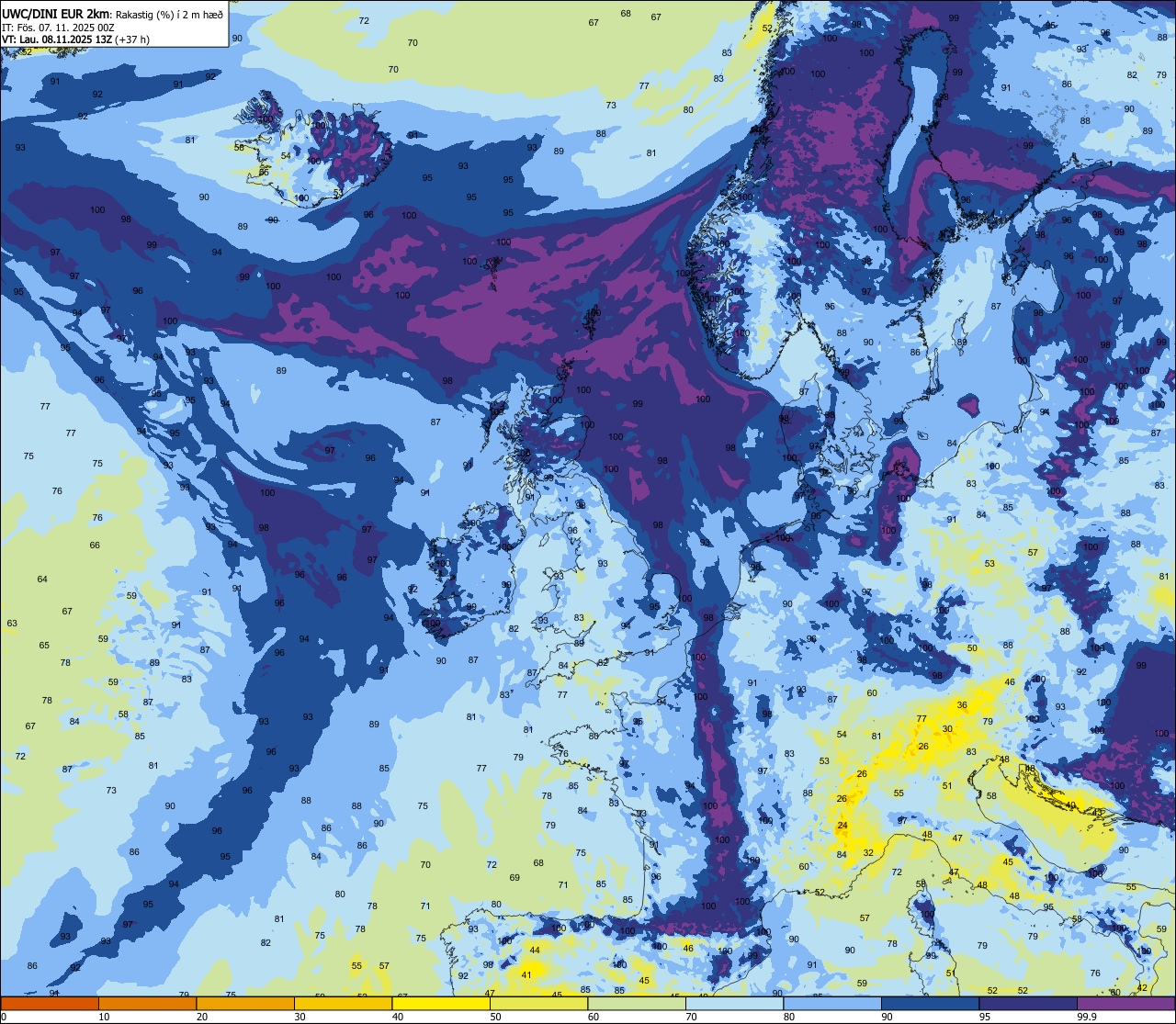Click the 'IT: Fös. 07. 11. 2025 00Z' line
Screen dimensions: 1176x1024
[58, 27]
